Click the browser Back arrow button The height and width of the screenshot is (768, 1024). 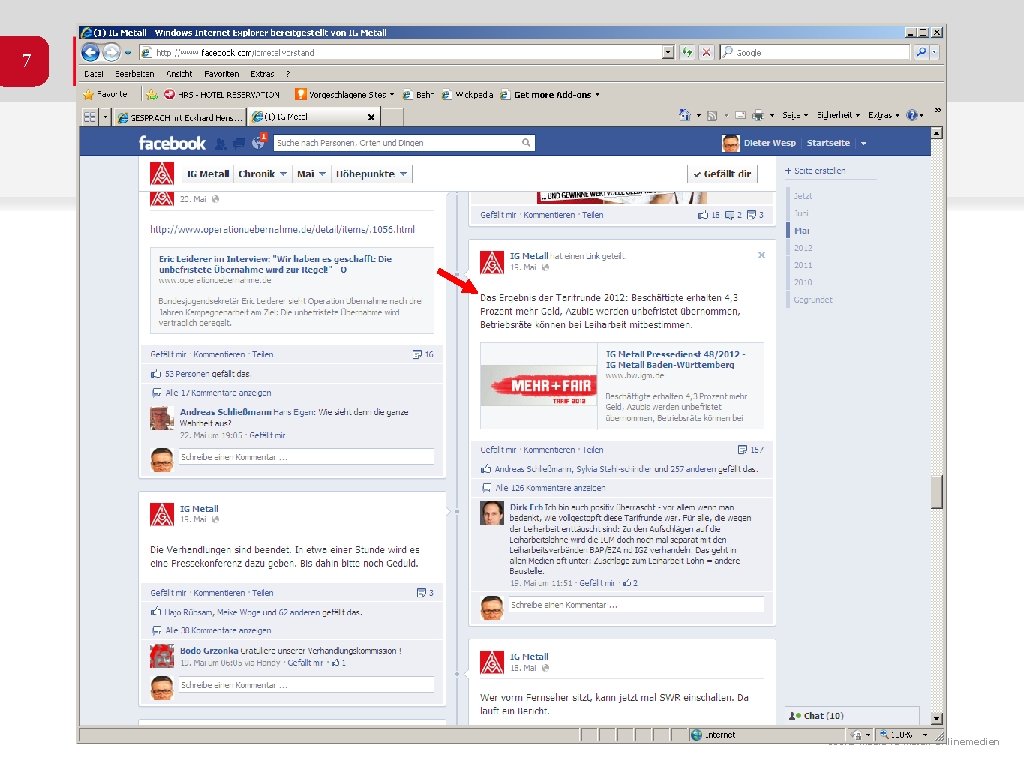click(91, 52)
